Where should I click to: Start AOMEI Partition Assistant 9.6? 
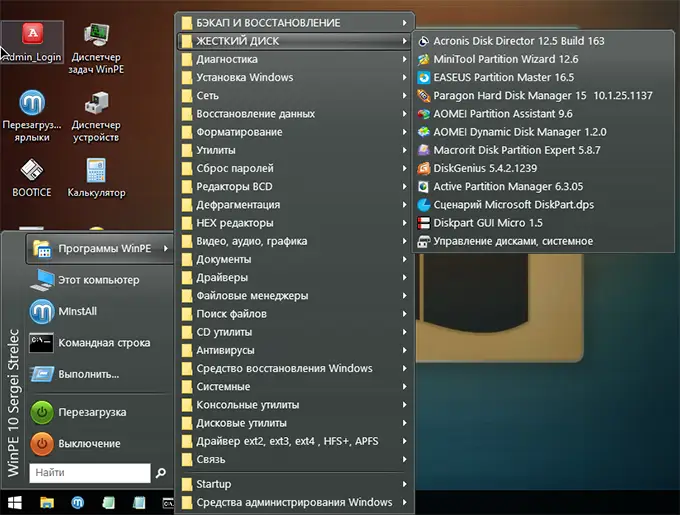[502, 114]
